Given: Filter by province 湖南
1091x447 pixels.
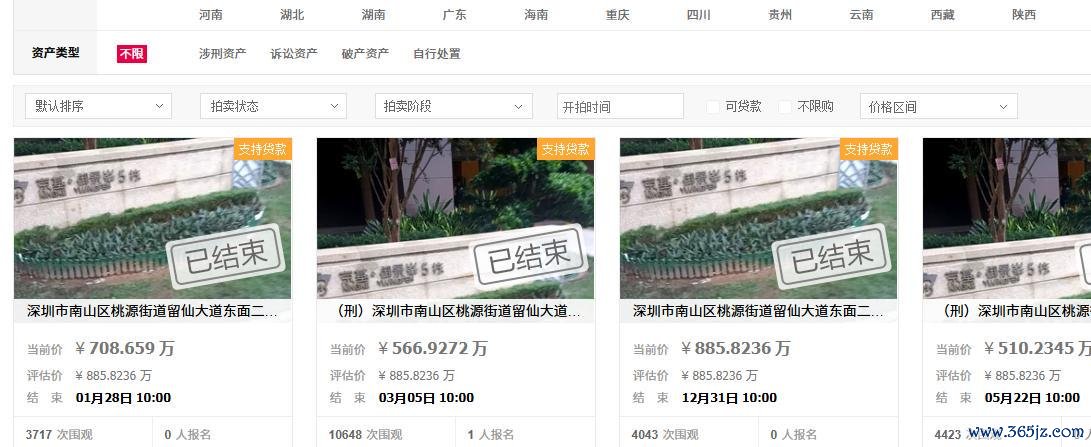Looking at the screenshot, I should (374, 15).
